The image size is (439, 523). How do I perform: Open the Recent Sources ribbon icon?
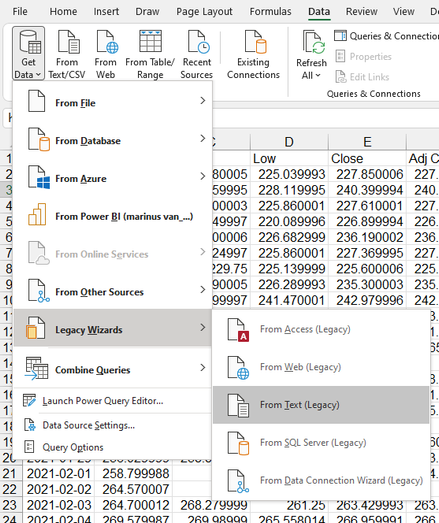coord(196,54)
